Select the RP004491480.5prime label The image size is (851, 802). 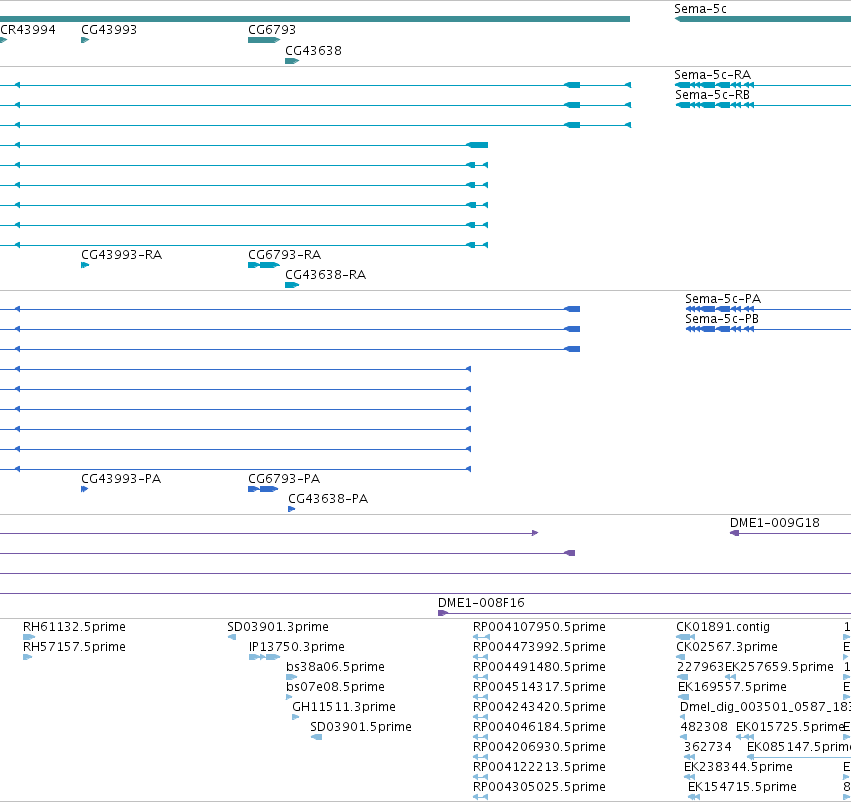539,667
